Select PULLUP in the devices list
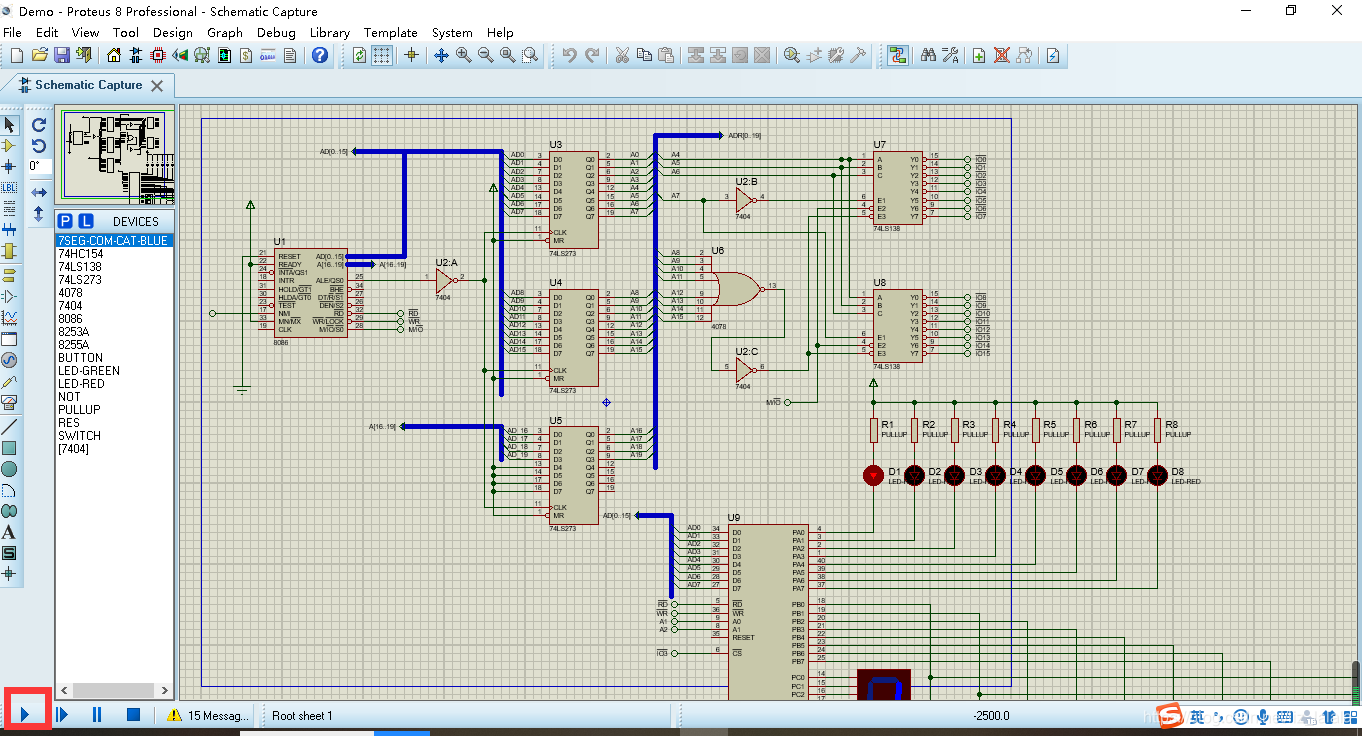This screenshot has width=1362, height=736. (78, 409)
